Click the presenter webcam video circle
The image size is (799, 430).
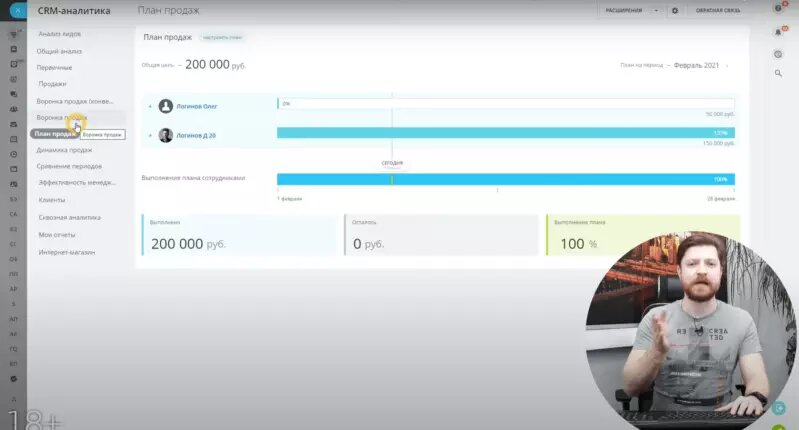click(690, 331)
